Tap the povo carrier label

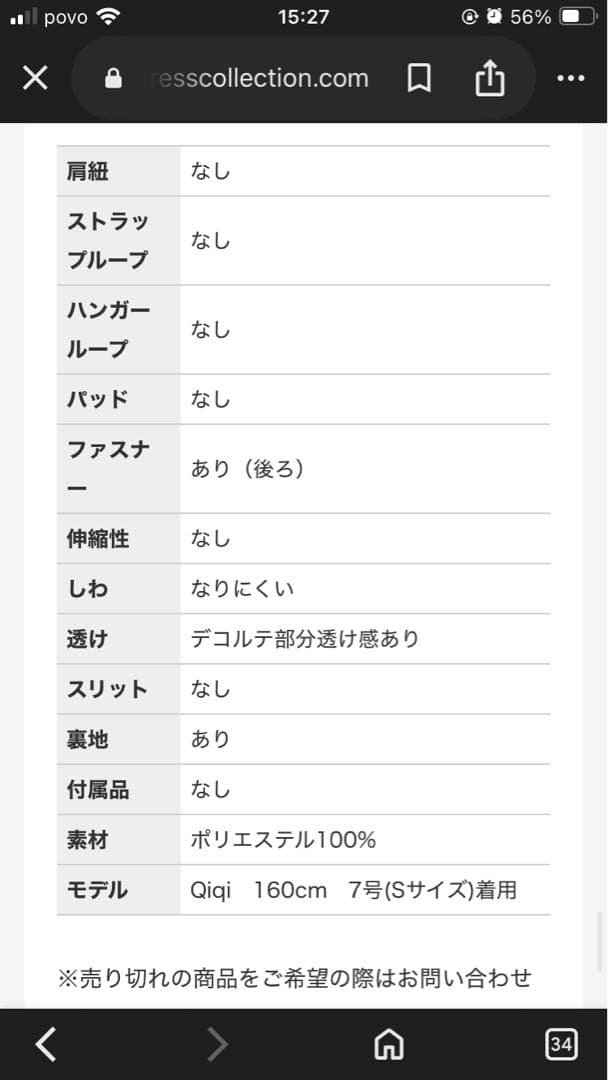[x=65, y=15]
